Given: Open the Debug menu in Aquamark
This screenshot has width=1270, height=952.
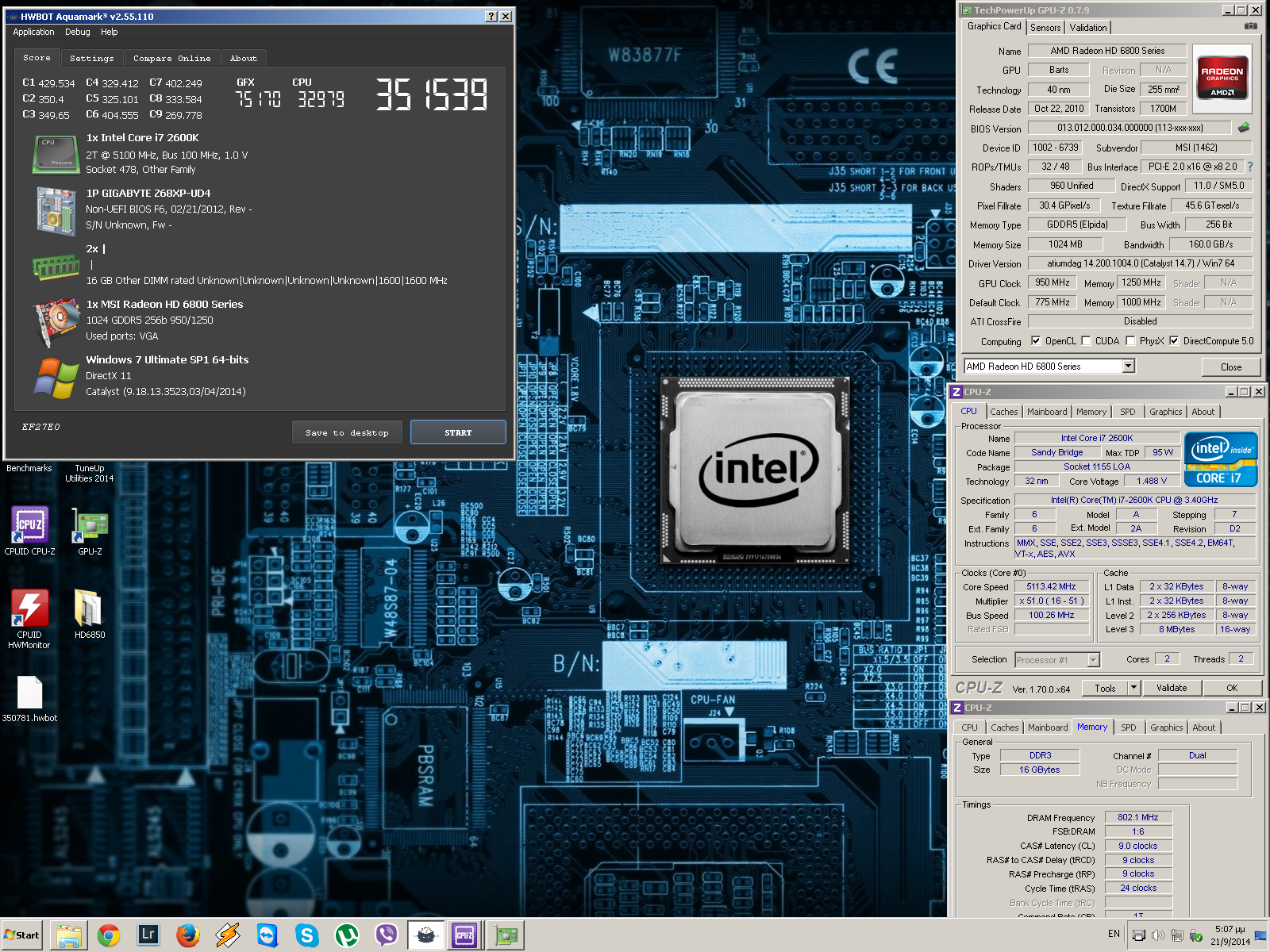Looking at the screenshot, I should [78, 32].
